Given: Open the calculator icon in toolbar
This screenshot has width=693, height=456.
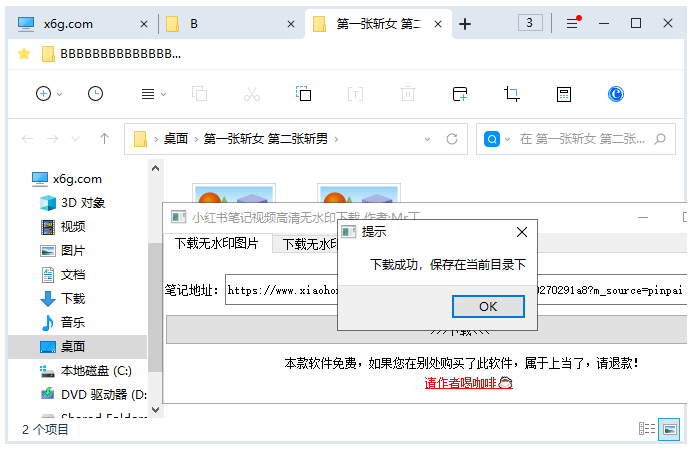Looking at the screenshot, I should (x=564, y=93).
